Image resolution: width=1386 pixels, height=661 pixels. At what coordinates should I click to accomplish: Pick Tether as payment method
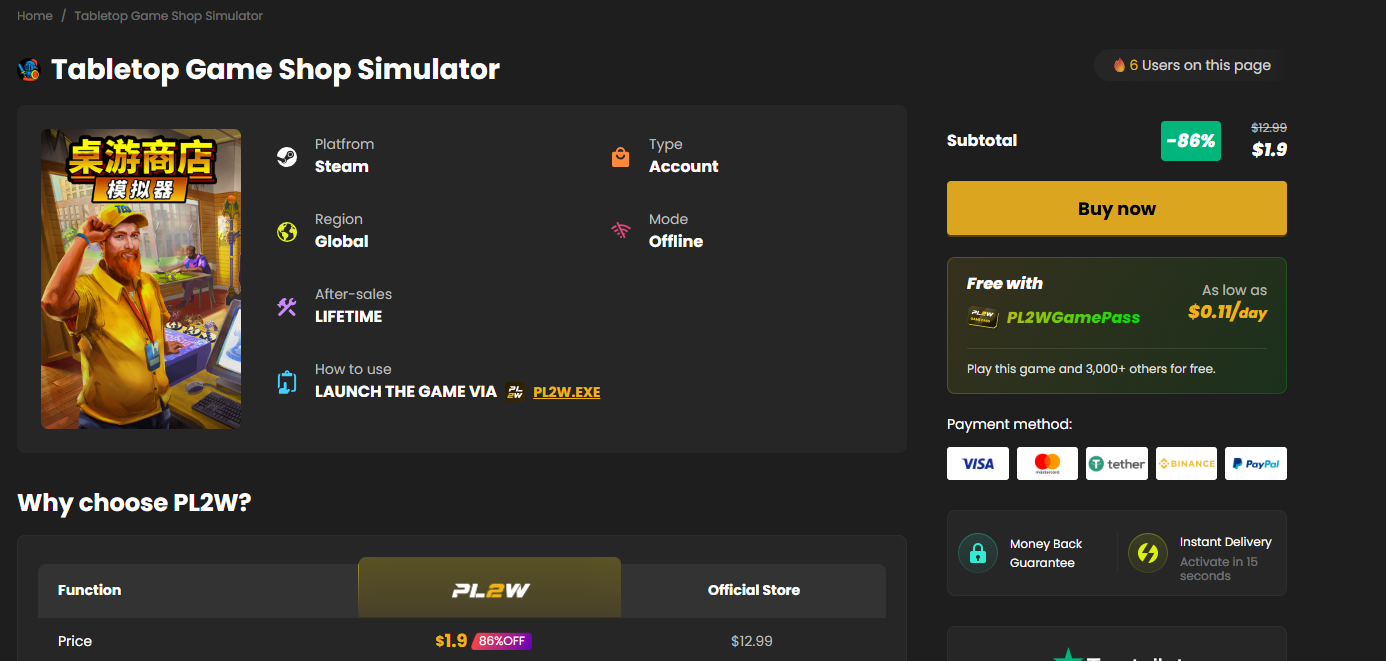click(x=1116, y=463)
